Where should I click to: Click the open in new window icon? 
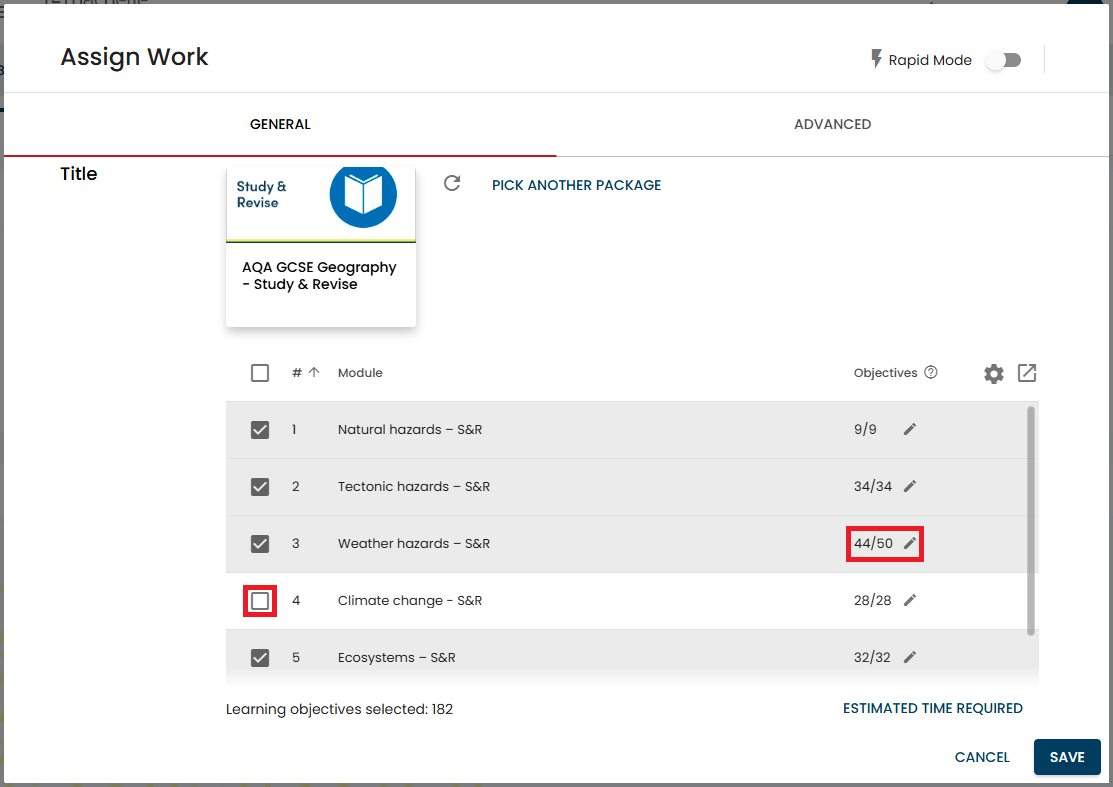[x=1027, y=373]
